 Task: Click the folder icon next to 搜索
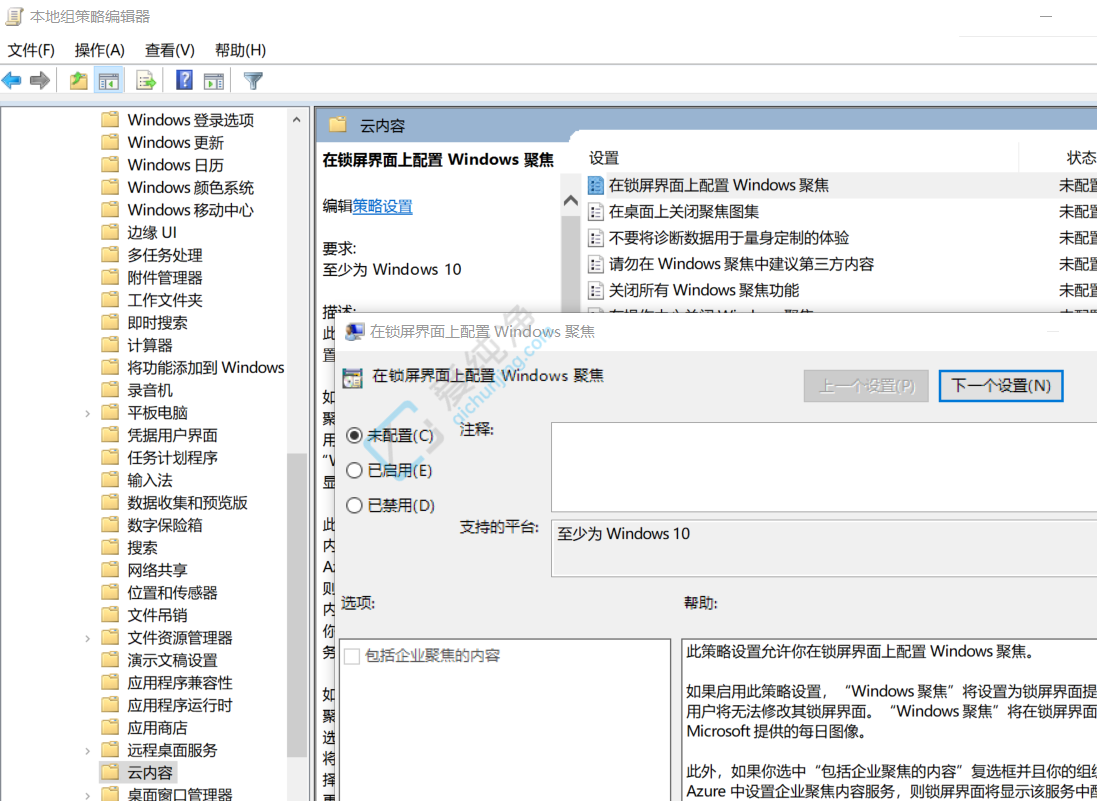point(110,547)
